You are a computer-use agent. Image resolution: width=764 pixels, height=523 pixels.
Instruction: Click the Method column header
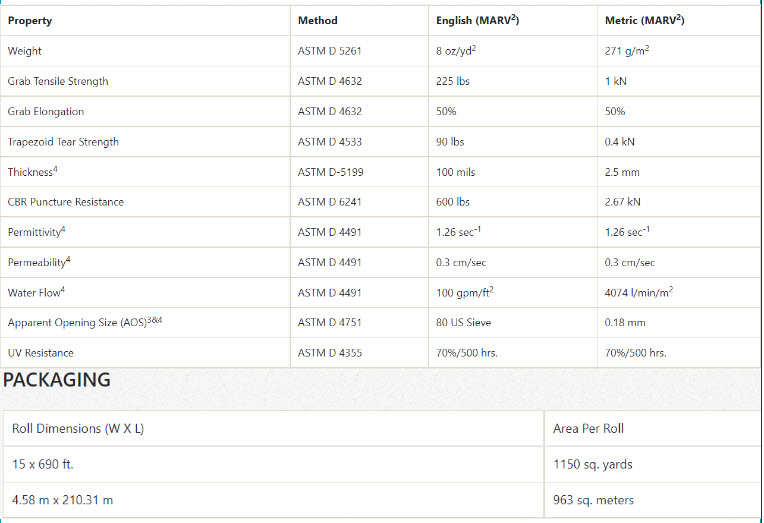(x=318, y=20)
